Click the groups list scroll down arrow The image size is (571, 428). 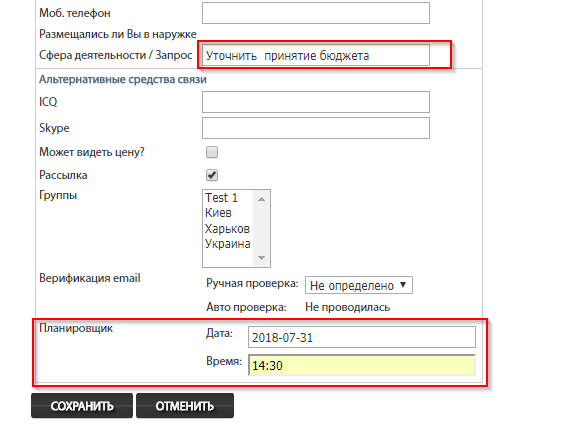261,258
